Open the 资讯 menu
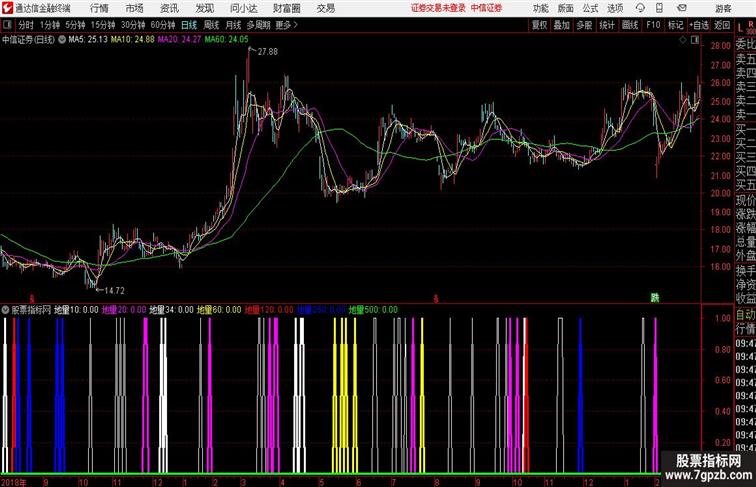 pyautogui.click(x=169, y=8)
